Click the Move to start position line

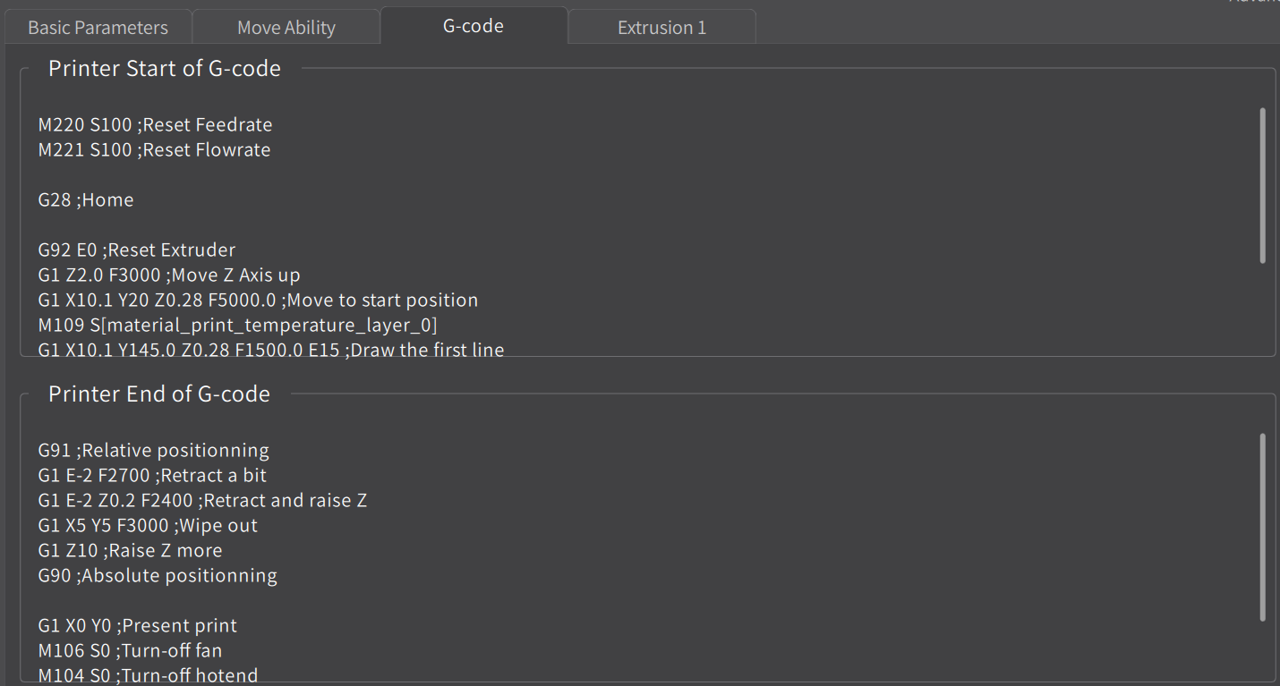pos(258,300)
